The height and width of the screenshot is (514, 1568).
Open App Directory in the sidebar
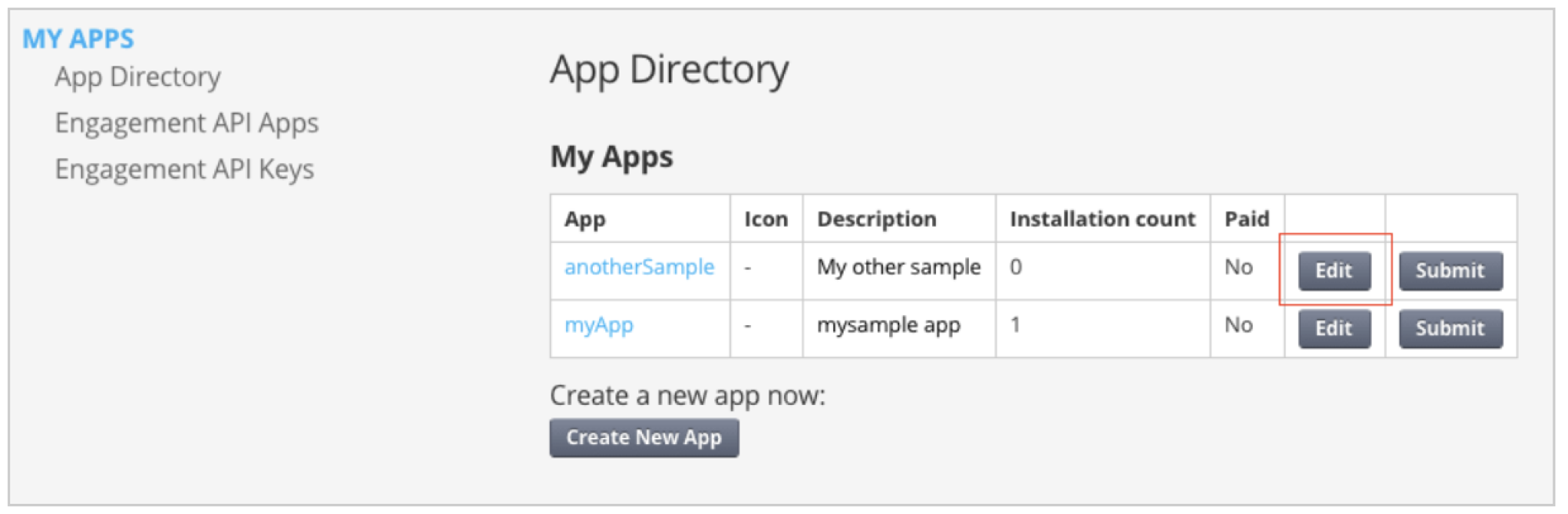tap(137, 77)
